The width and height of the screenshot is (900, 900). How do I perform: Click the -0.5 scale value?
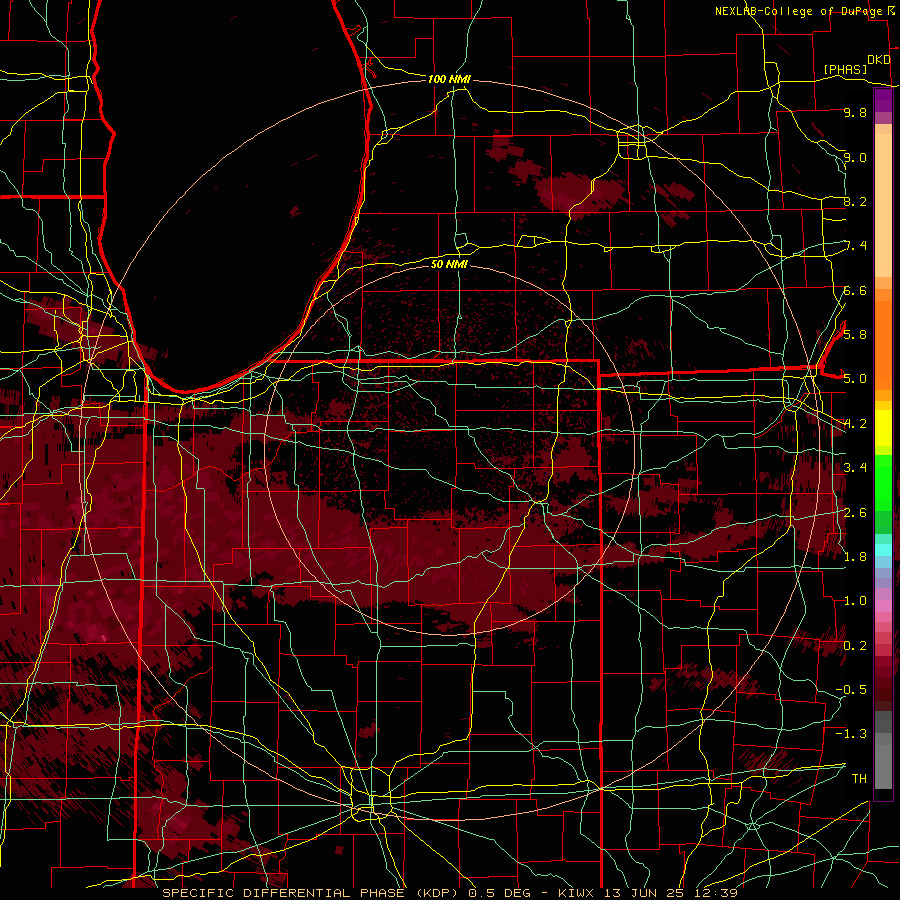851,689
